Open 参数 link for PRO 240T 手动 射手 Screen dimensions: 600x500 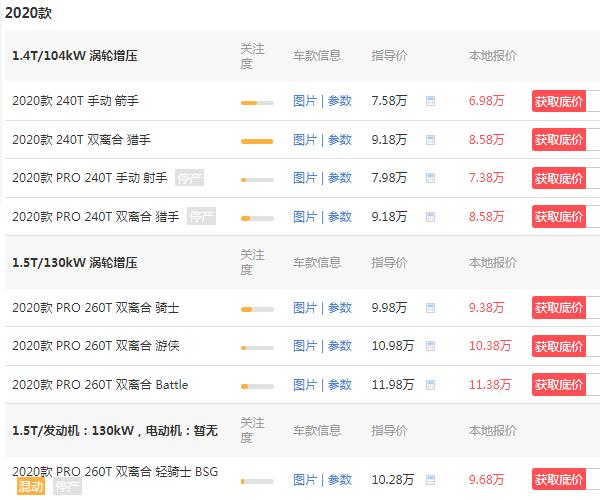tap(339, 178)
